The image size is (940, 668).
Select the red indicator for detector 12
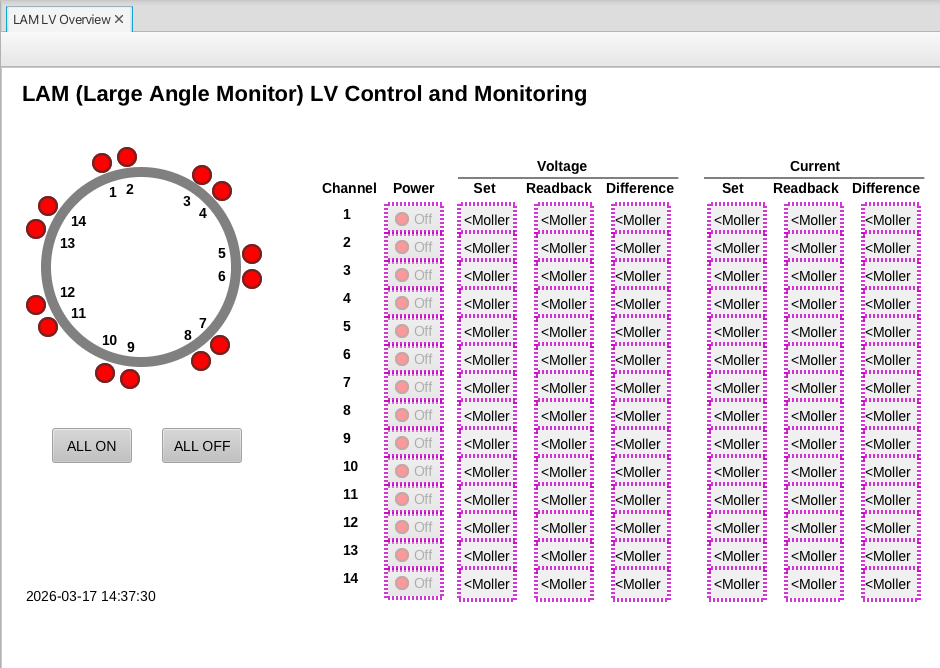point(36,305)
